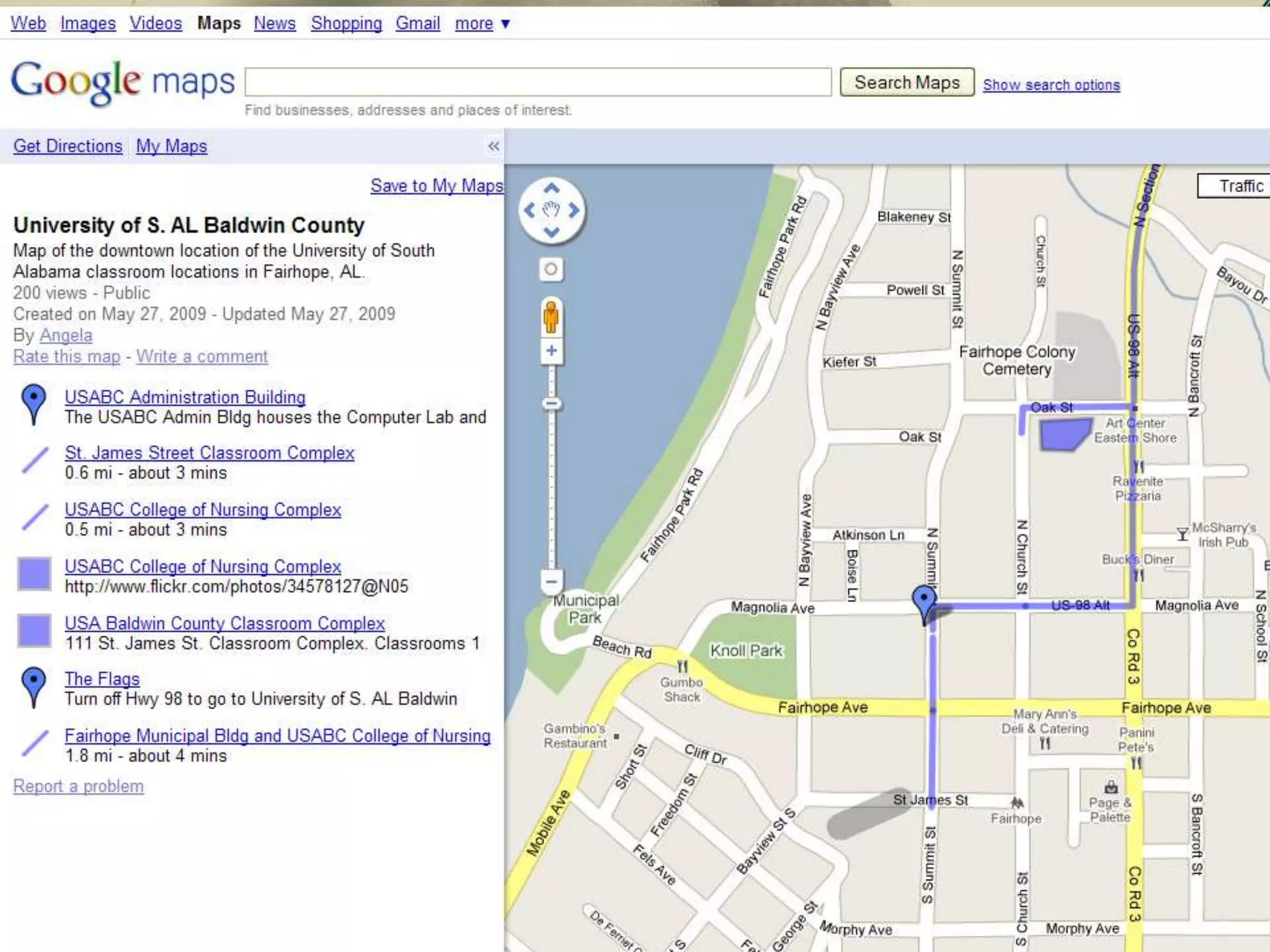The width and height of the screenshot is (1270, 952).
Task: Pan the map up with arrow
Action: pyautogui.click(x=551, y=188)
